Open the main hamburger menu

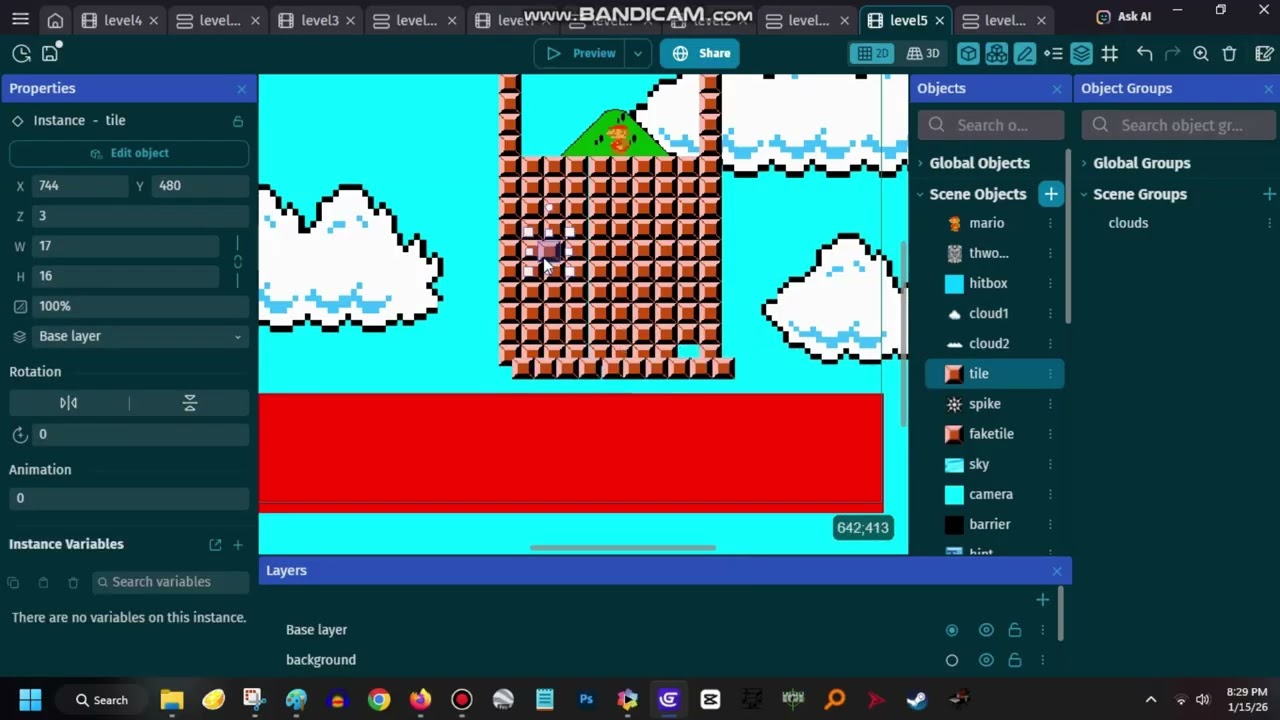coord(20,20)
